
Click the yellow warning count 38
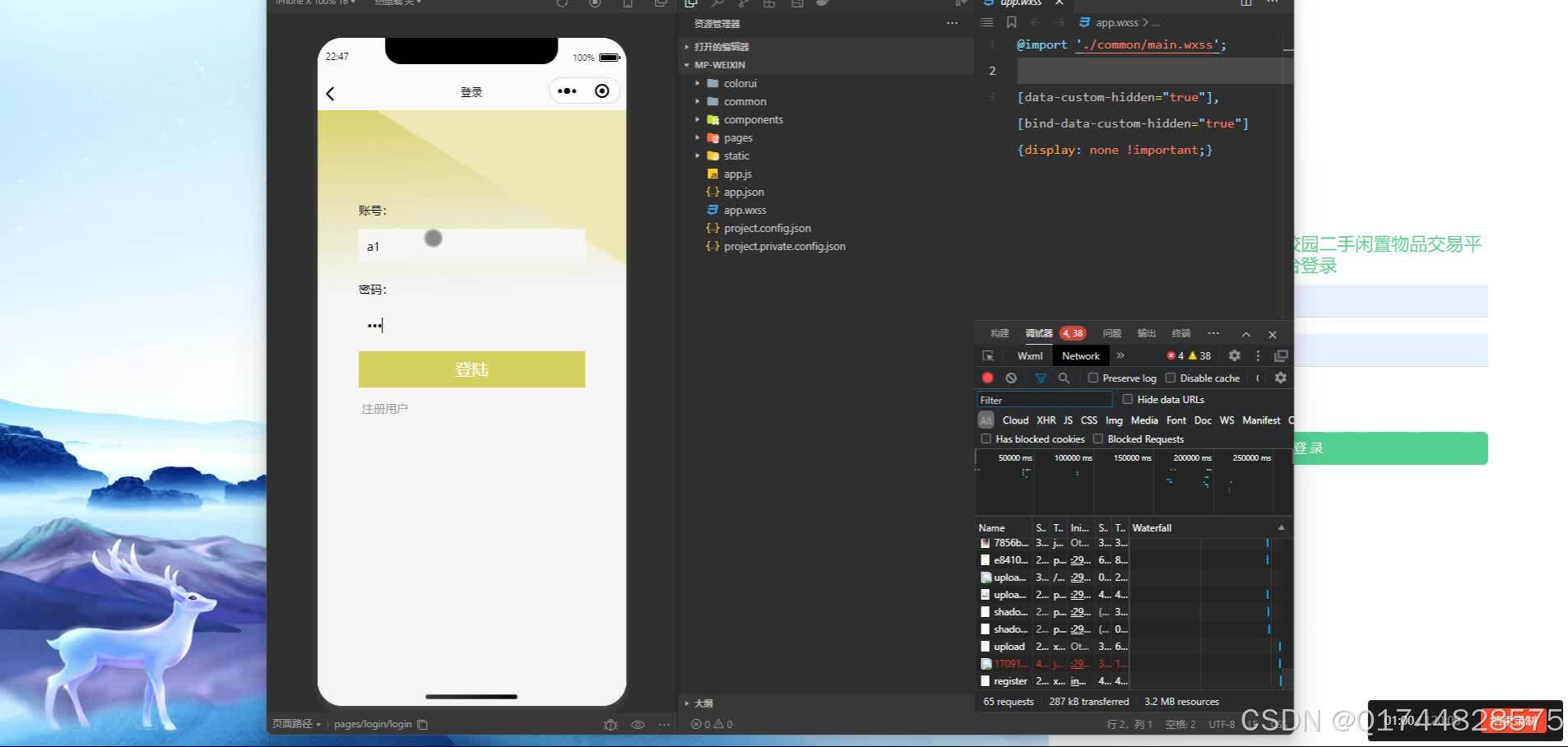(x=1199, y=355)
